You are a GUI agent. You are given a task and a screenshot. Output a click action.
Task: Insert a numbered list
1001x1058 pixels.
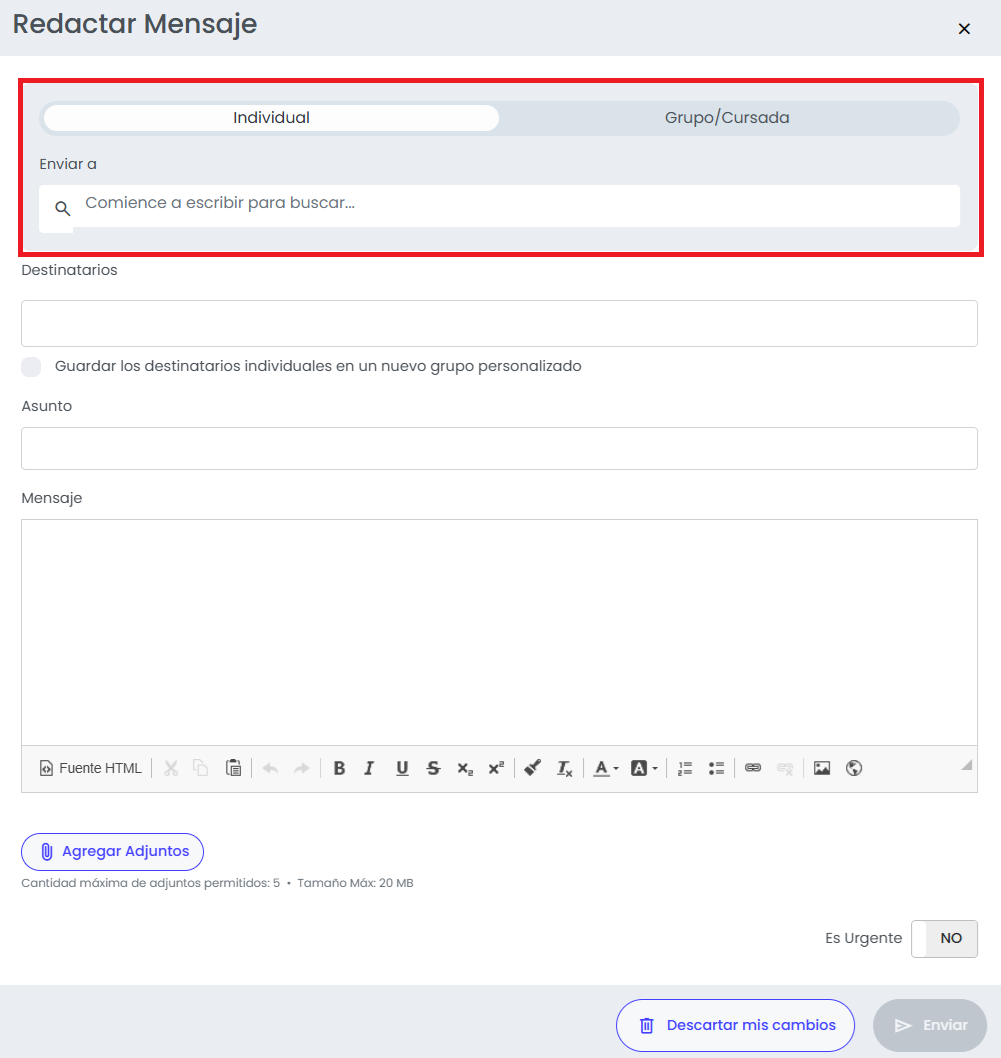coord(685,768)
